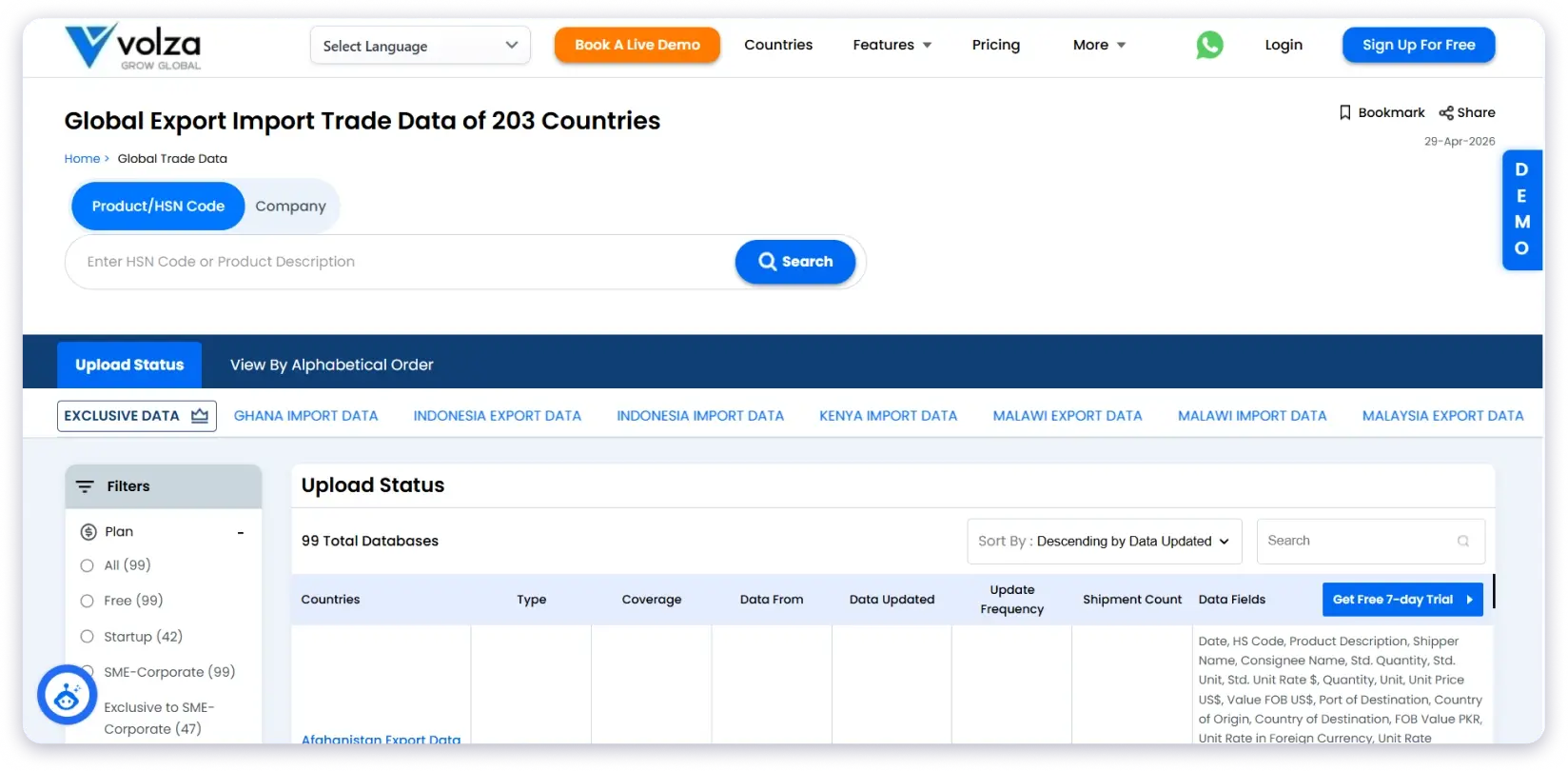Open the side DEMO tab
1568x771 pixels.
tap(1521, 209)
